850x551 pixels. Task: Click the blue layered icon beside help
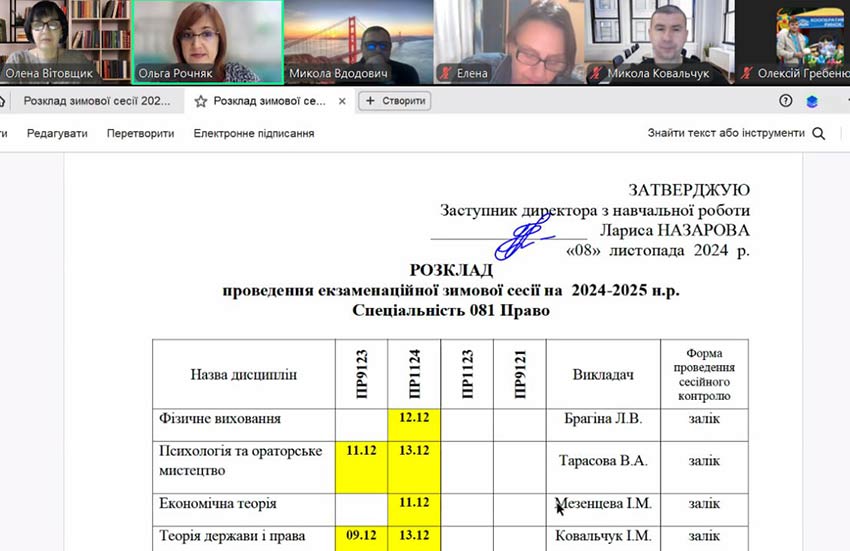[812, 101]
